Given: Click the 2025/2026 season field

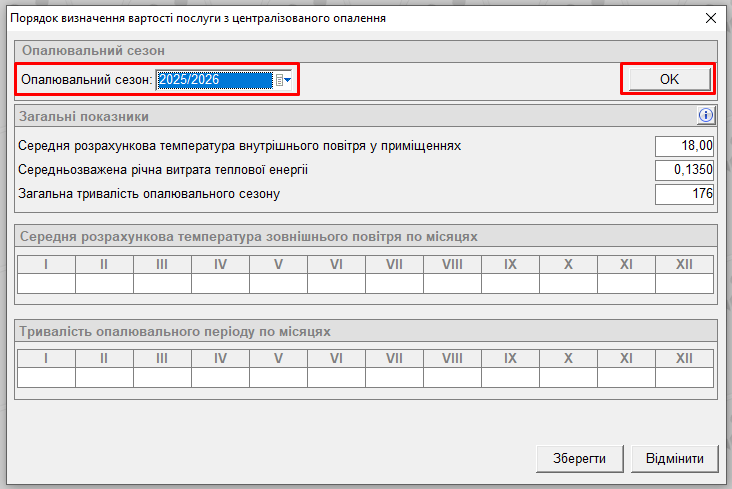Looking at the screenshot, I should pyautogui.click(x=214, y=80).
